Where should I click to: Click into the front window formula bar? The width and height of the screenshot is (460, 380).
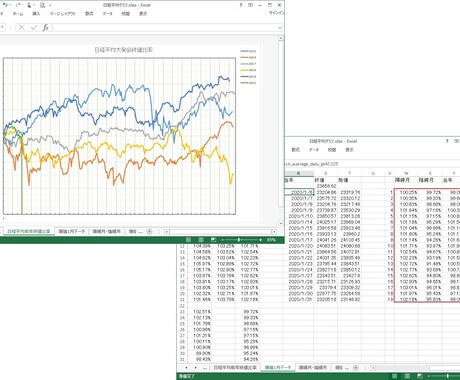coord(165,27)
